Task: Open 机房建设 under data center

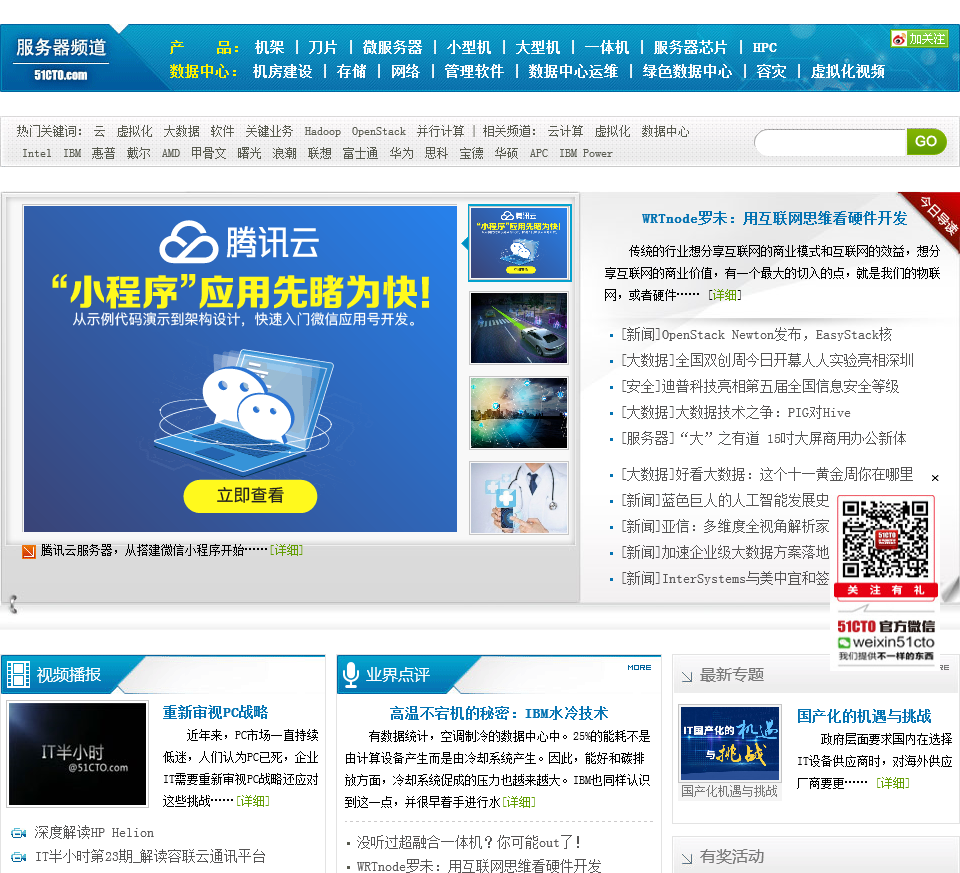Action: coord(282,72)
